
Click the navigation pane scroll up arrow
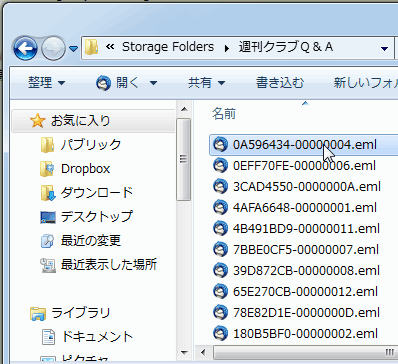point(184,109)
